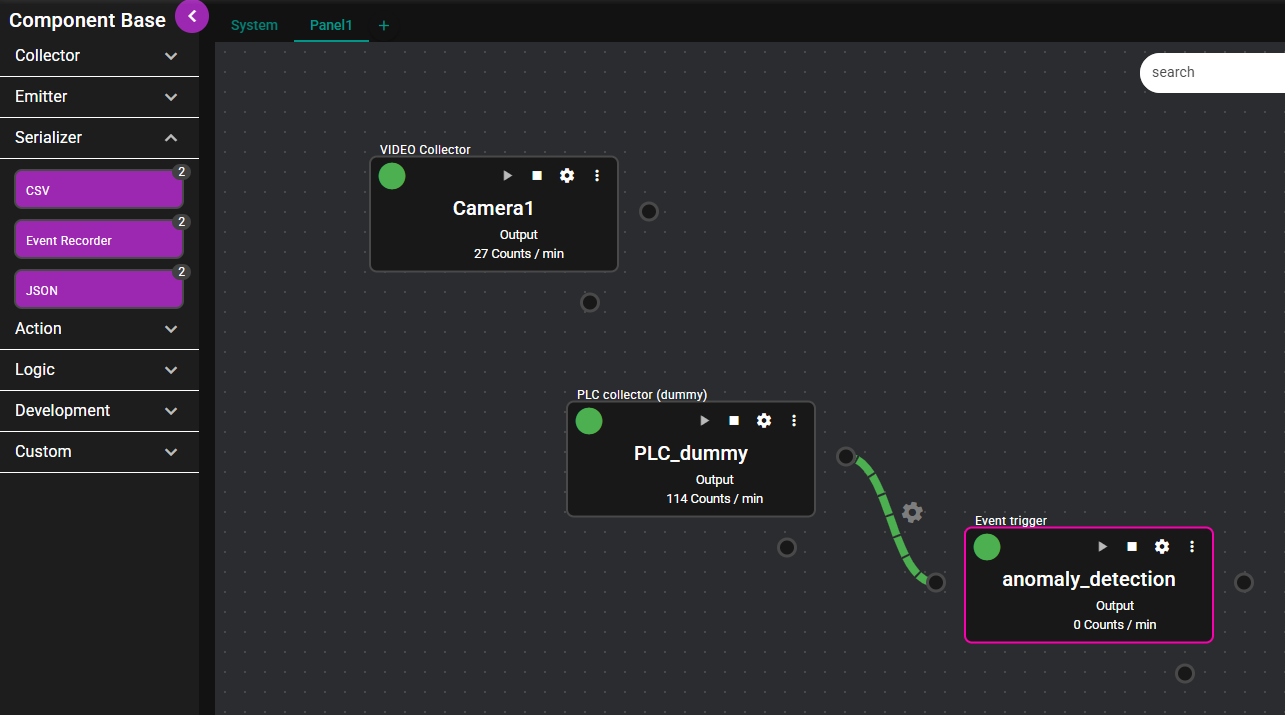Screen dimensions: 1285x715
Task: Select the Event Recorder component
Action: (99, 240)
